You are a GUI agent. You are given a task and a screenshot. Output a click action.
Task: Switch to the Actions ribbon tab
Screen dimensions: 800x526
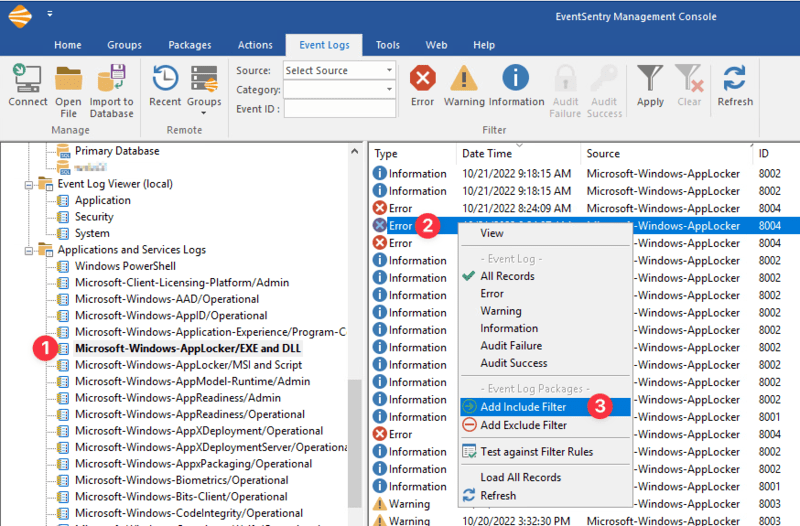[x=255, y=45]
